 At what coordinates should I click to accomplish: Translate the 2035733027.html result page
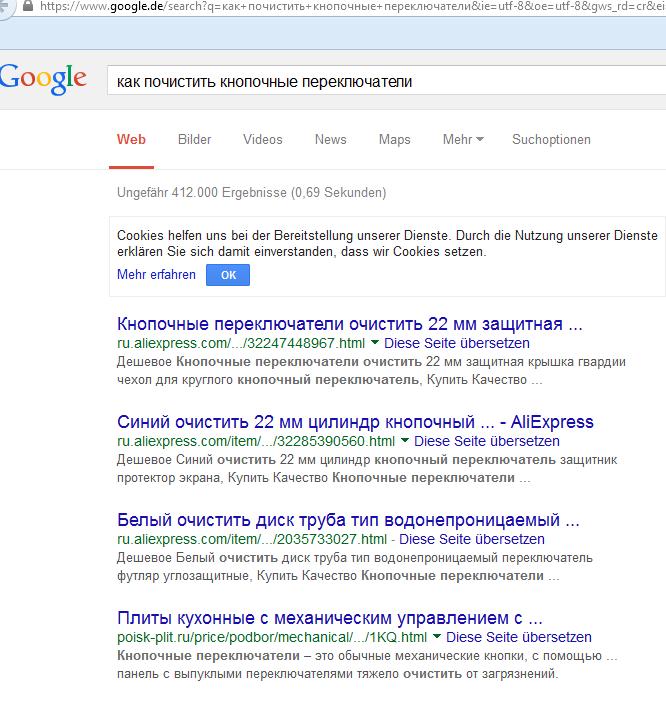472,539
